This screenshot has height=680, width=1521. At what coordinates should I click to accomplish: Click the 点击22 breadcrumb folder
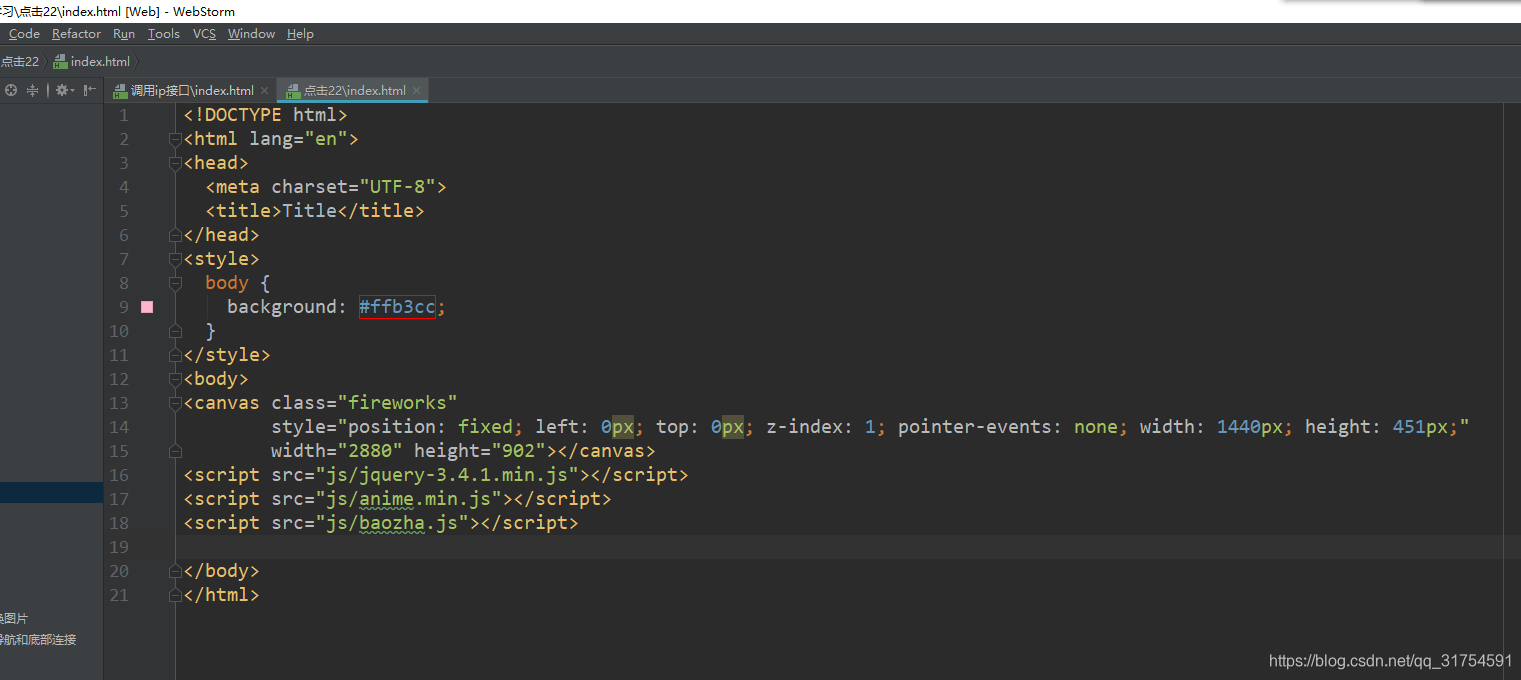coord(20,62)
